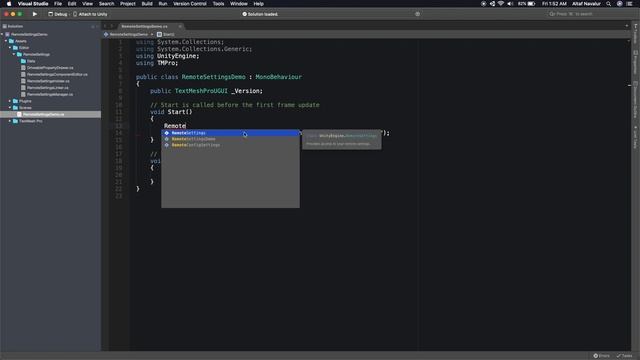
Task: Open the editor tab list dropdown arrow
Action: [x=627, y=26]
